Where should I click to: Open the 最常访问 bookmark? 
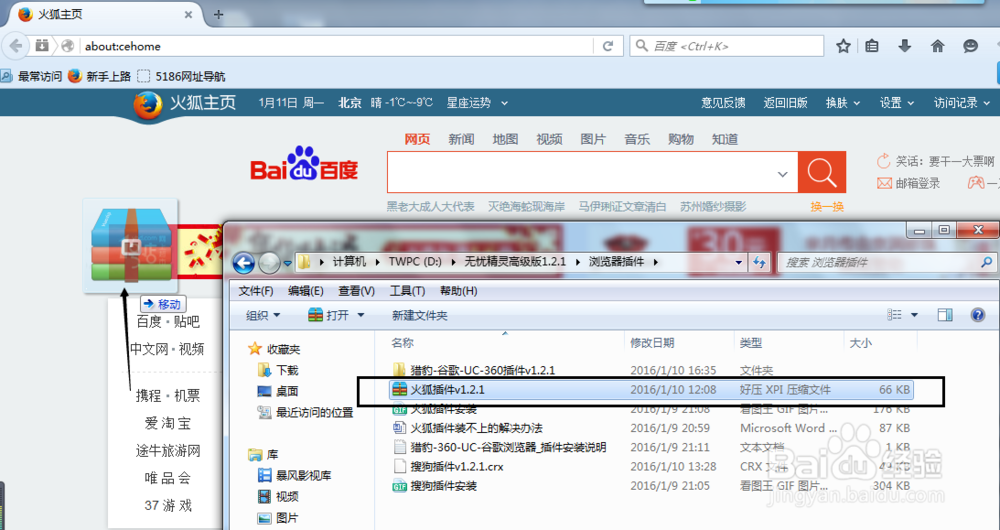tap(32, 76)
